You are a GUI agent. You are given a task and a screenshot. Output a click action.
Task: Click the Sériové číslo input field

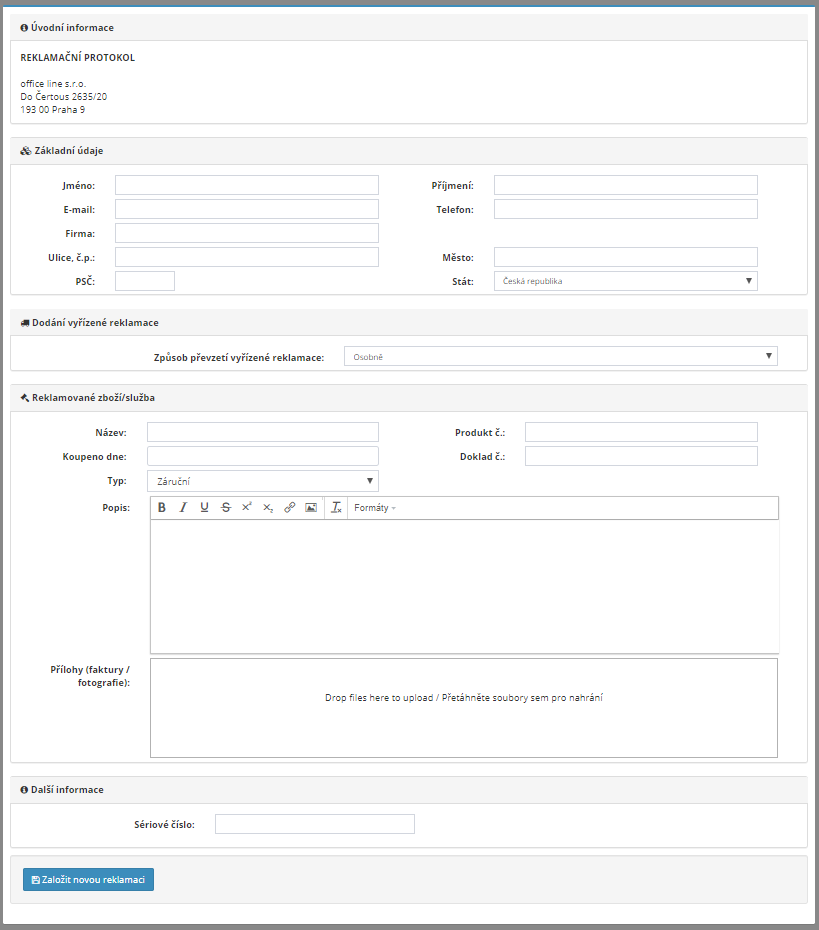314,824
